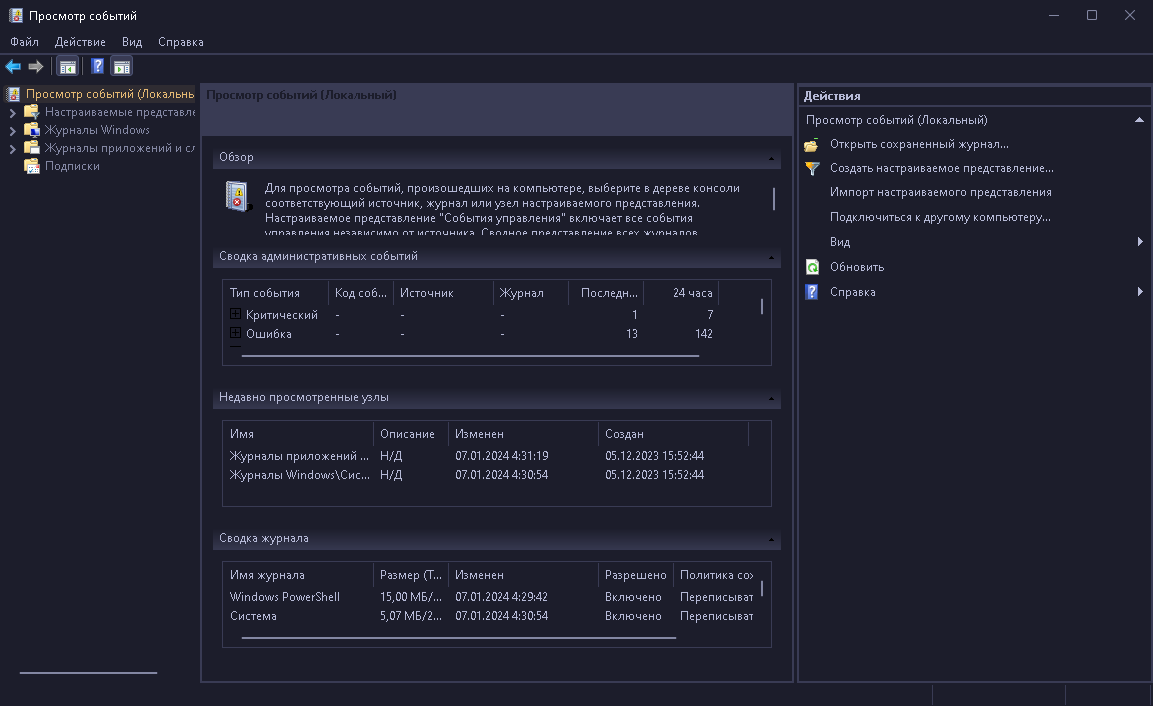Click the administrative events horizontal scrollbar
The width and height of the screenshot is (1153, 706).
pyautogui.click(x=470, y=356)
